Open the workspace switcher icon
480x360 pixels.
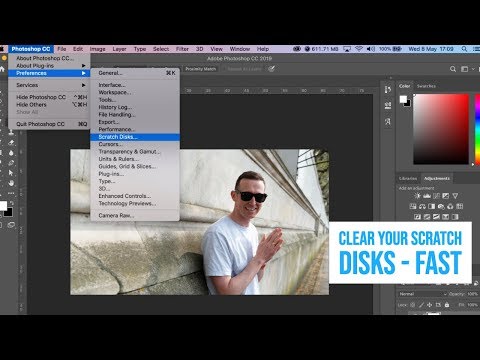pyautogui.click(x=464, y=69)
